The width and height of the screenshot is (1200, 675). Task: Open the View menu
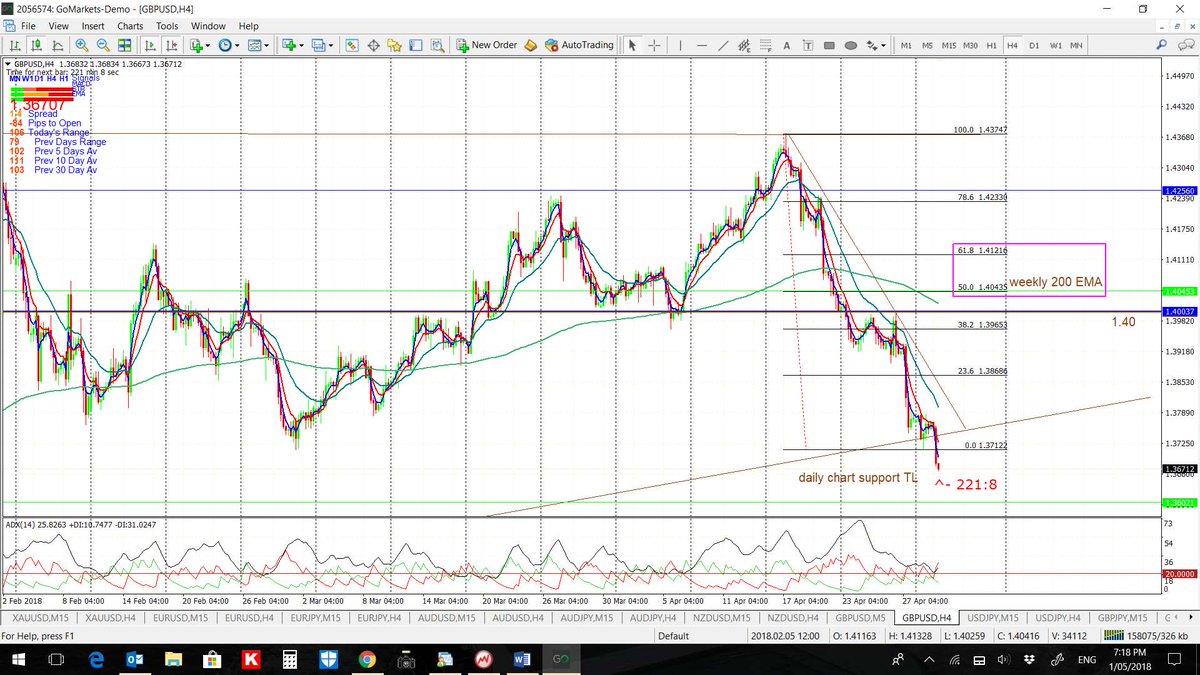coord(59,26)
